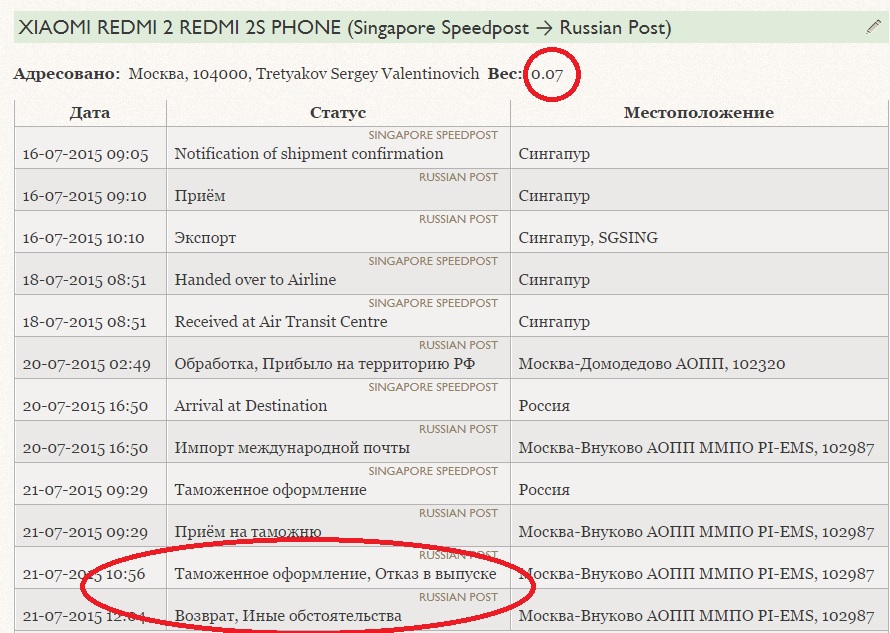This screenshot has width=890, height=633.
Task: Select the date in the 'Импорт международной почты' row
Action: coord(85,448)
